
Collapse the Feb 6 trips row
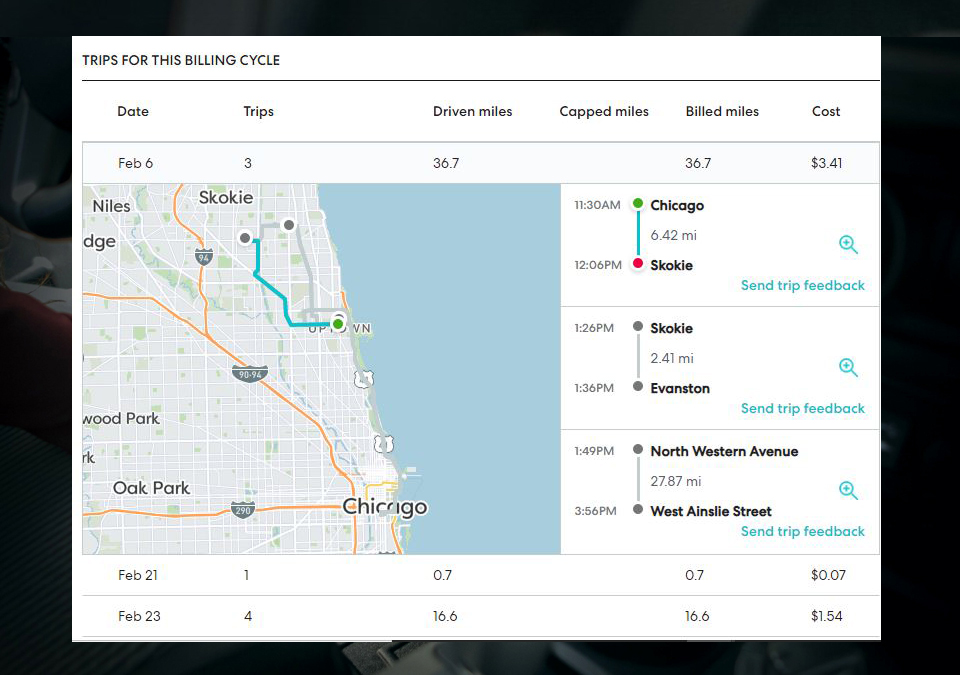(481, 163)
